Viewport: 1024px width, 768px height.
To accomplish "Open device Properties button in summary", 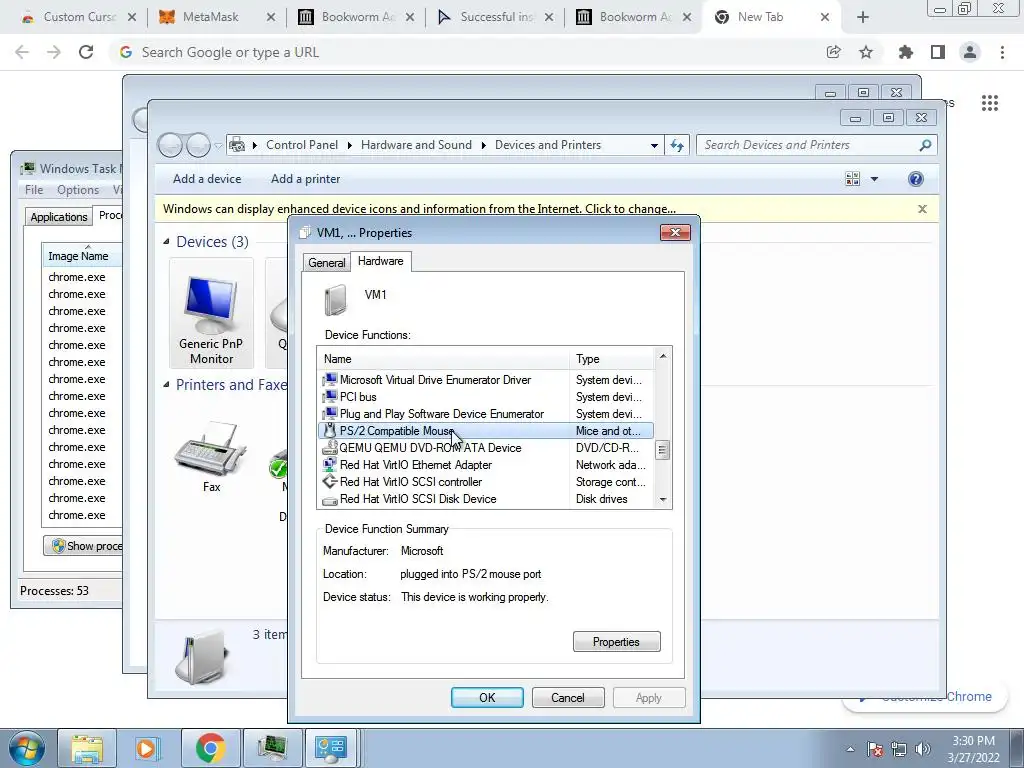I will [x=616, y=642].
